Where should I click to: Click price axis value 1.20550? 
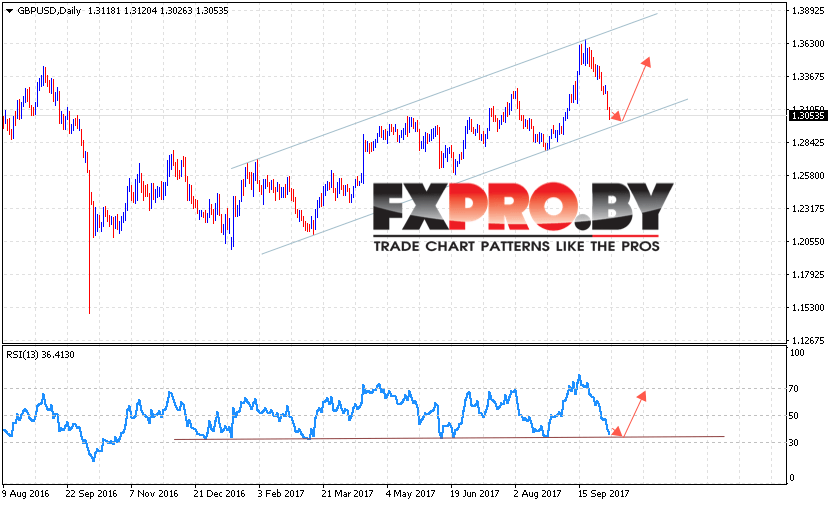point(808,242)
